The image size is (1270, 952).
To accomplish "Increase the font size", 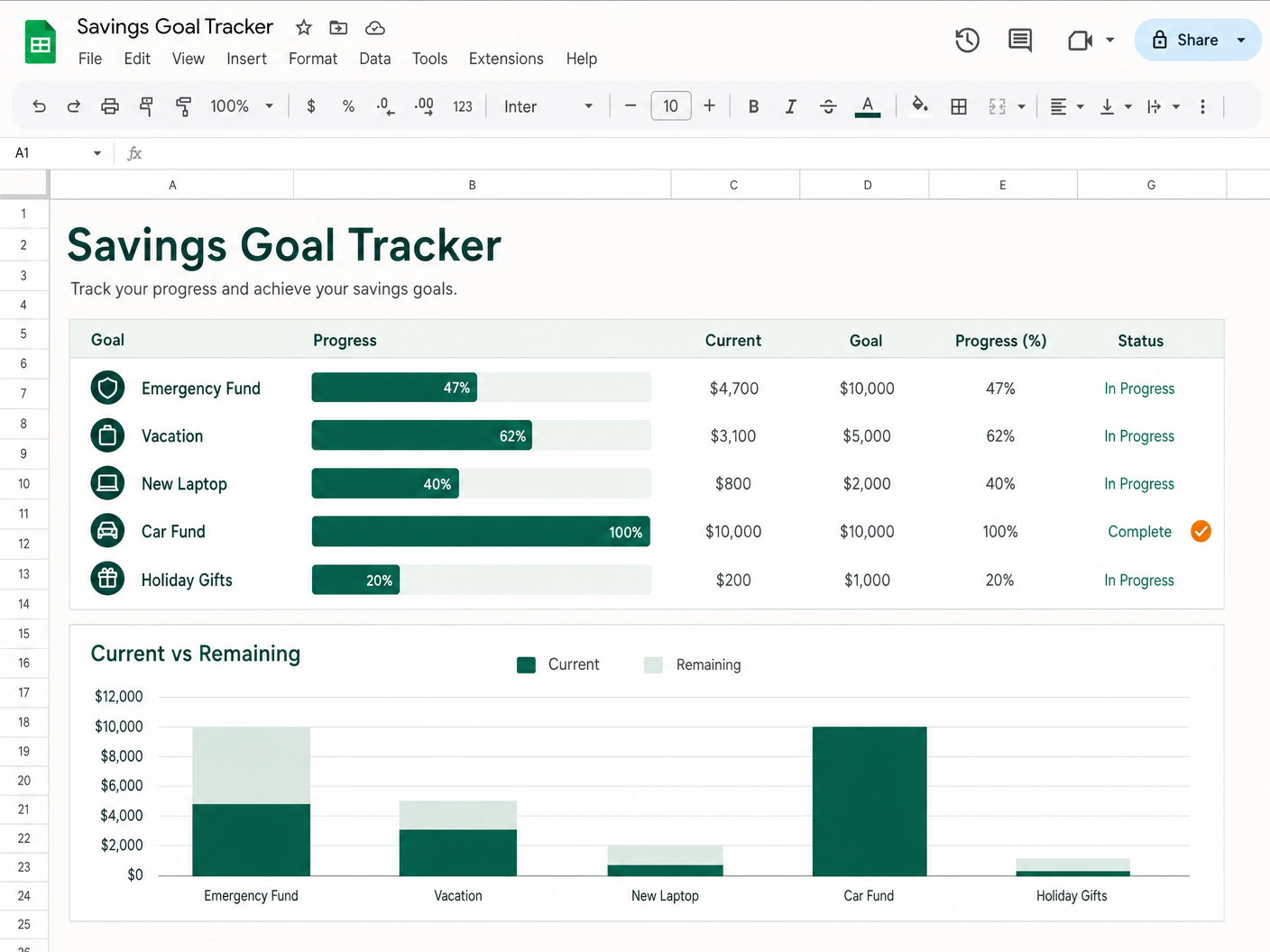I will click(x=710, y=106).
